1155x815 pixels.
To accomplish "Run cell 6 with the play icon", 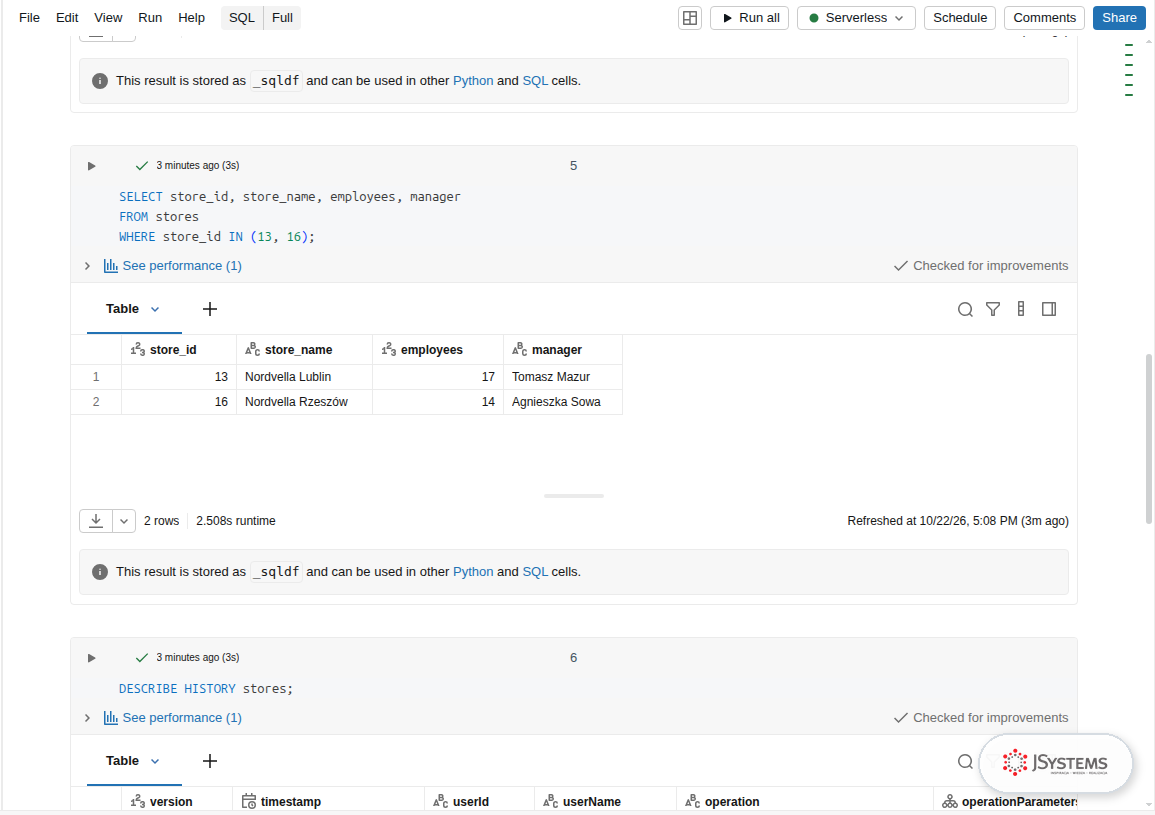I will coord(91,658).
